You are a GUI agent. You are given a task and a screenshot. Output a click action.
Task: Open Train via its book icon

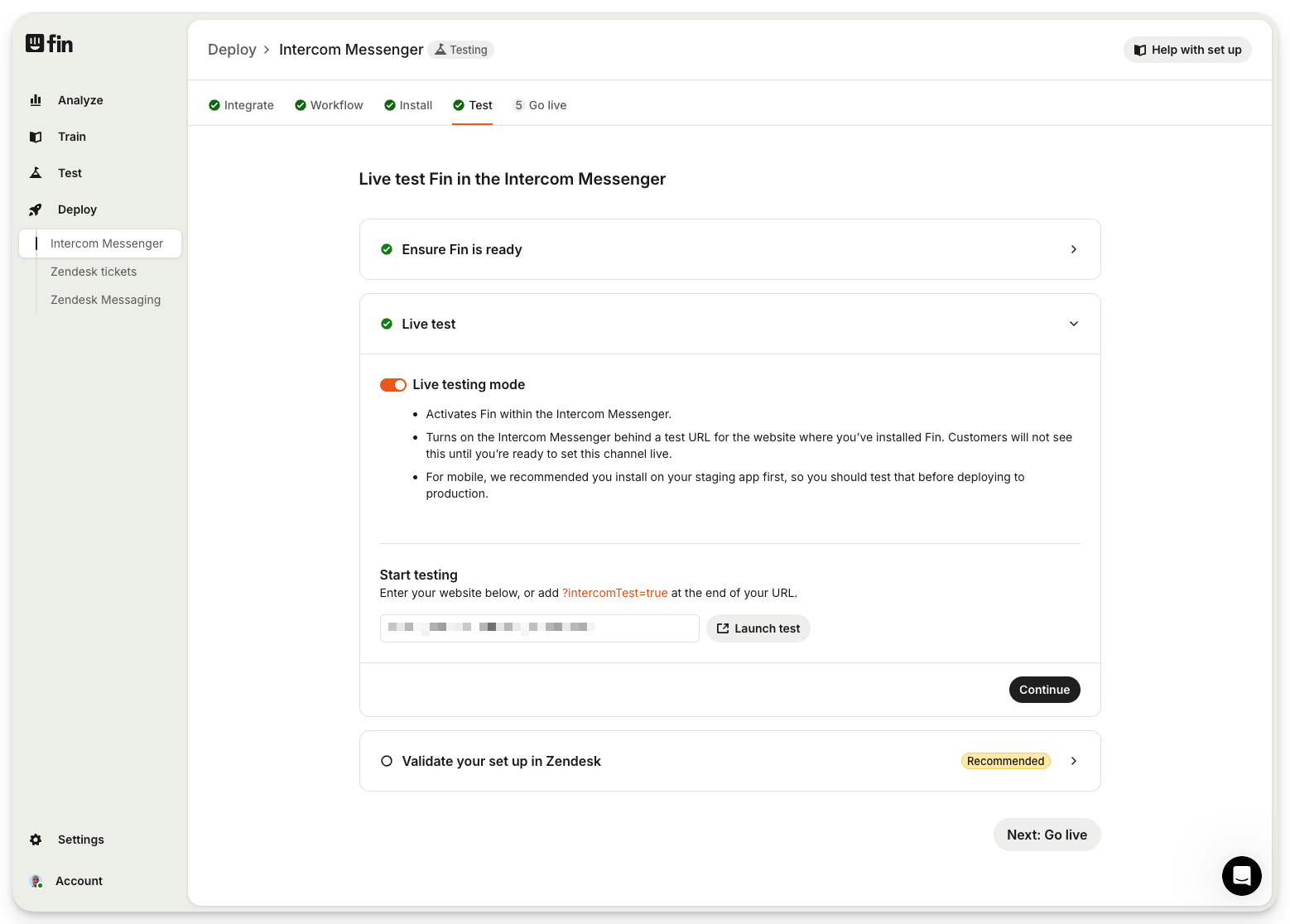click(36, 137)
